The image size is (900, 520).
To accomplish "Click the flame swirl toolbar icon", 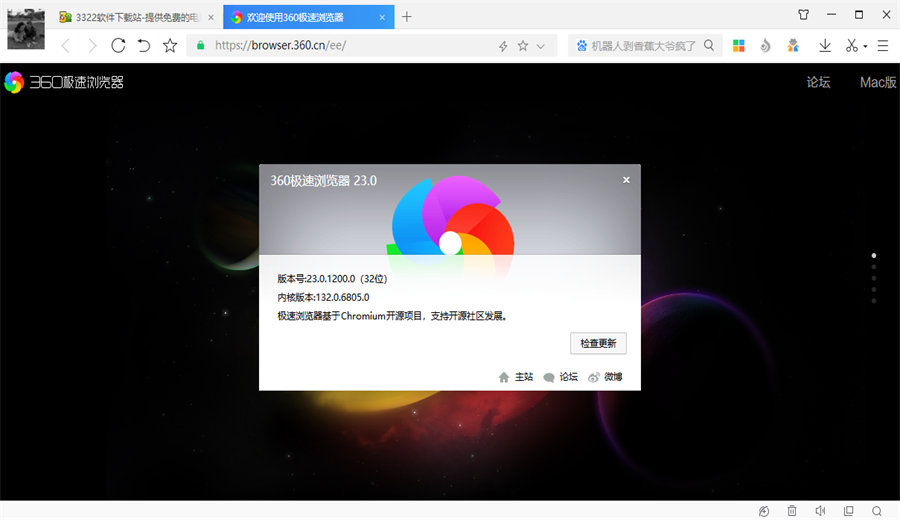I will 765,45.
